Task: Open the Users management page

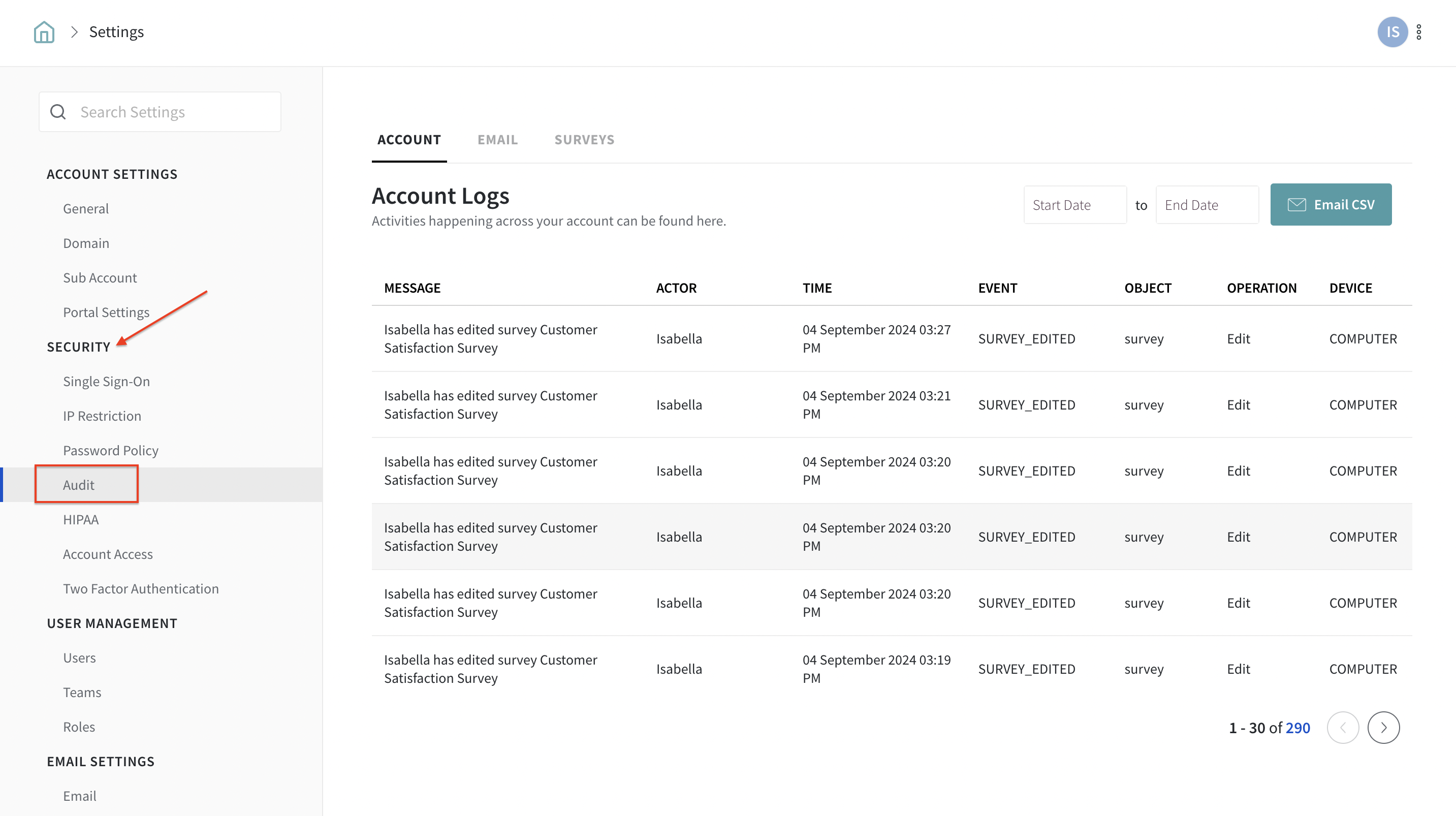Action: [79, 657]
